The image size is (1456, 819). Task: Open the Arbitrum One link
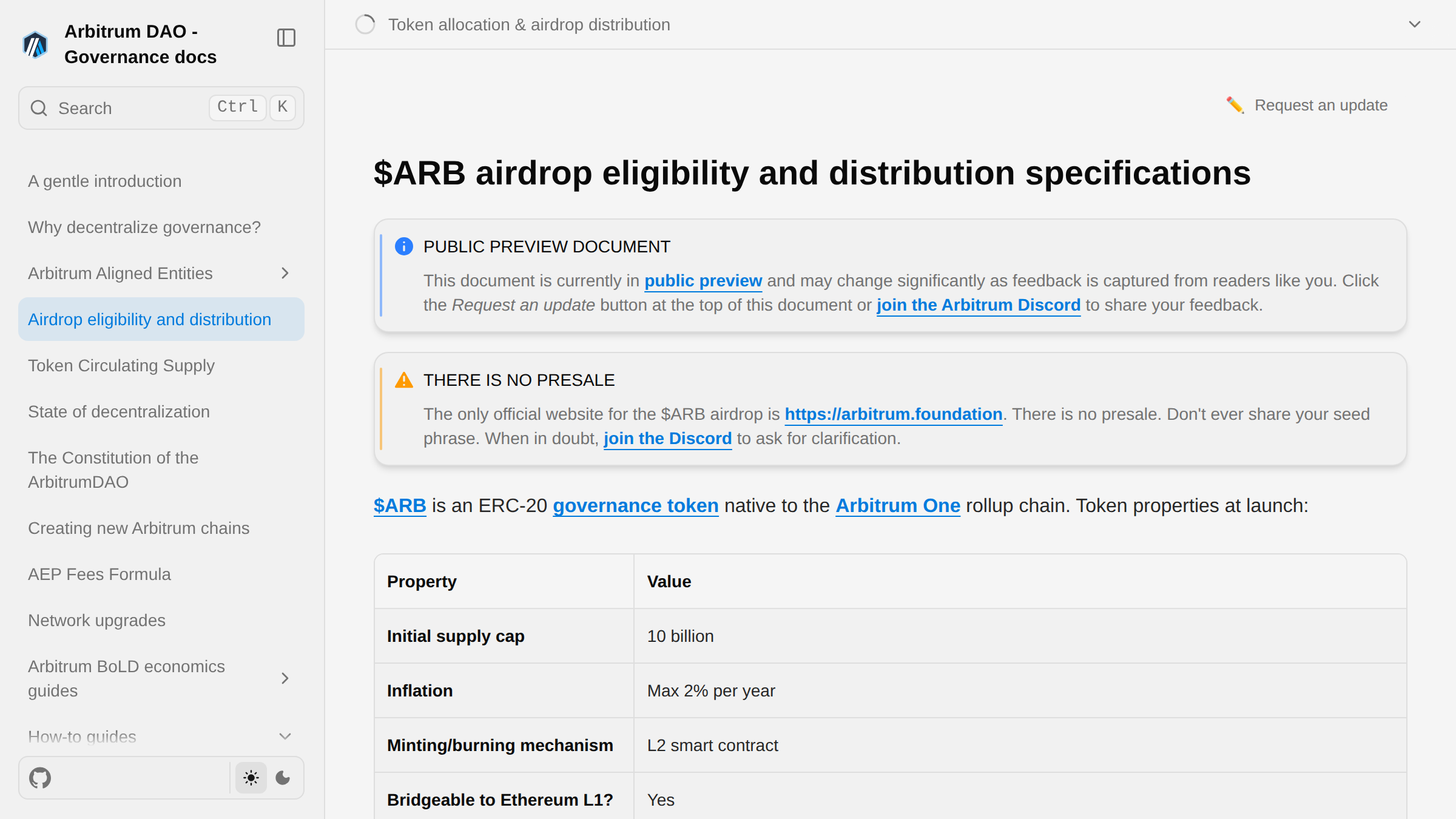898,505
